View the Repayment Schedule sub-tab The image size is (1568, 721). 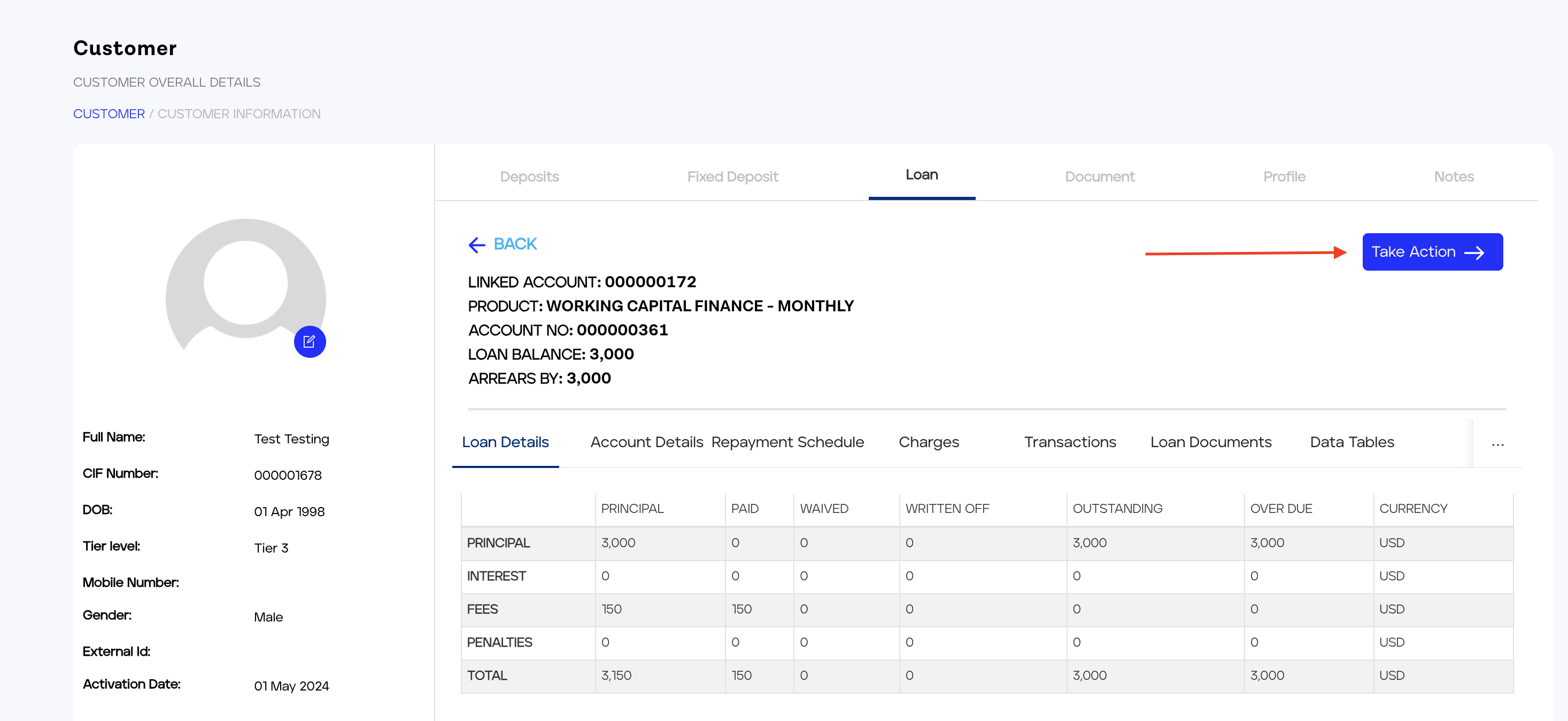787,442
